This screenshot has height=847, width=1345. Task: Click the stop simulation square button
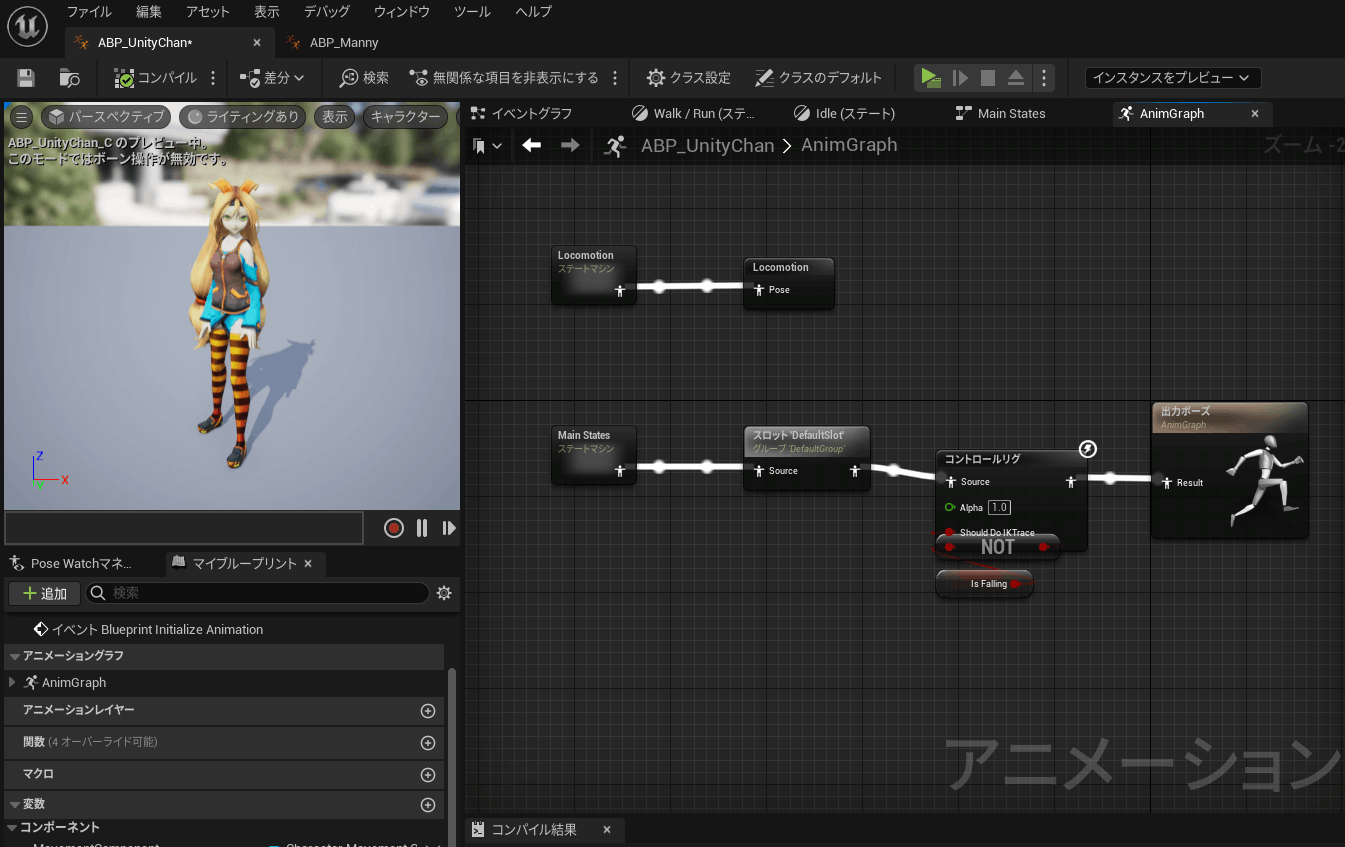pos(988,78)
